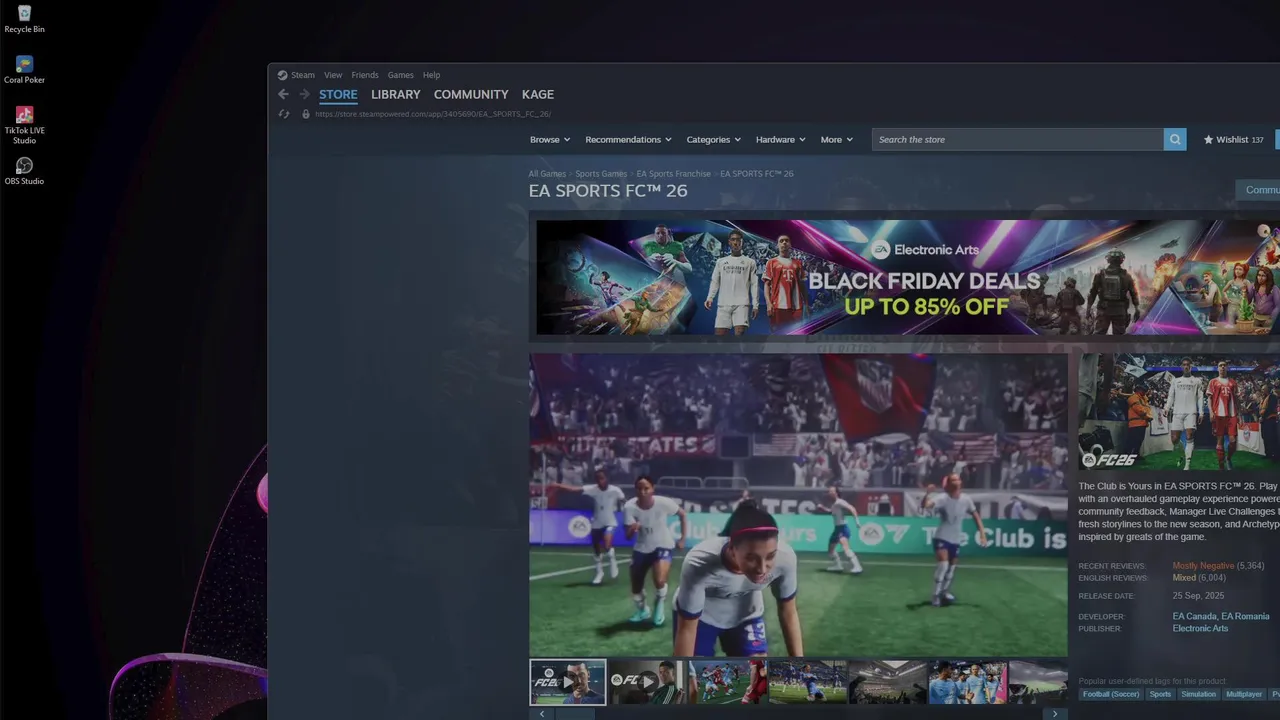
Task: Click the FC26 header capsule image
Action: (x=1179, y=412)
